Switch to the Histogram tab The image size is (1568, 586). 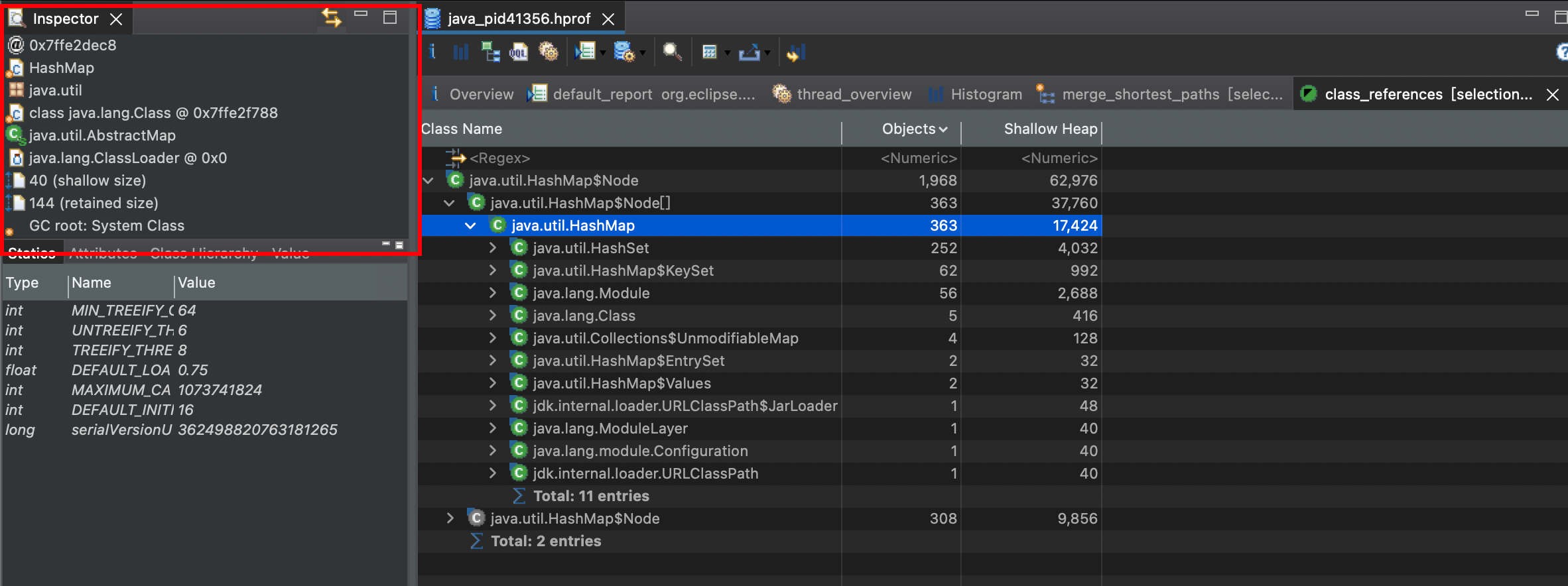pos(976,94)
